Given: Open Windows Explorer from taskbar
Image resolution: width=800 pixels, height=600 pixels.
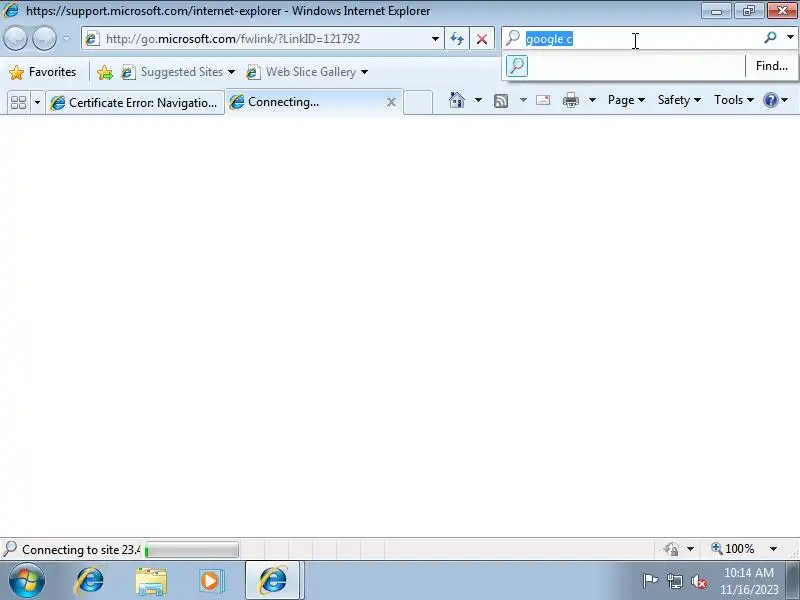Looking at the screenshot, I should (x=151, y=581).
